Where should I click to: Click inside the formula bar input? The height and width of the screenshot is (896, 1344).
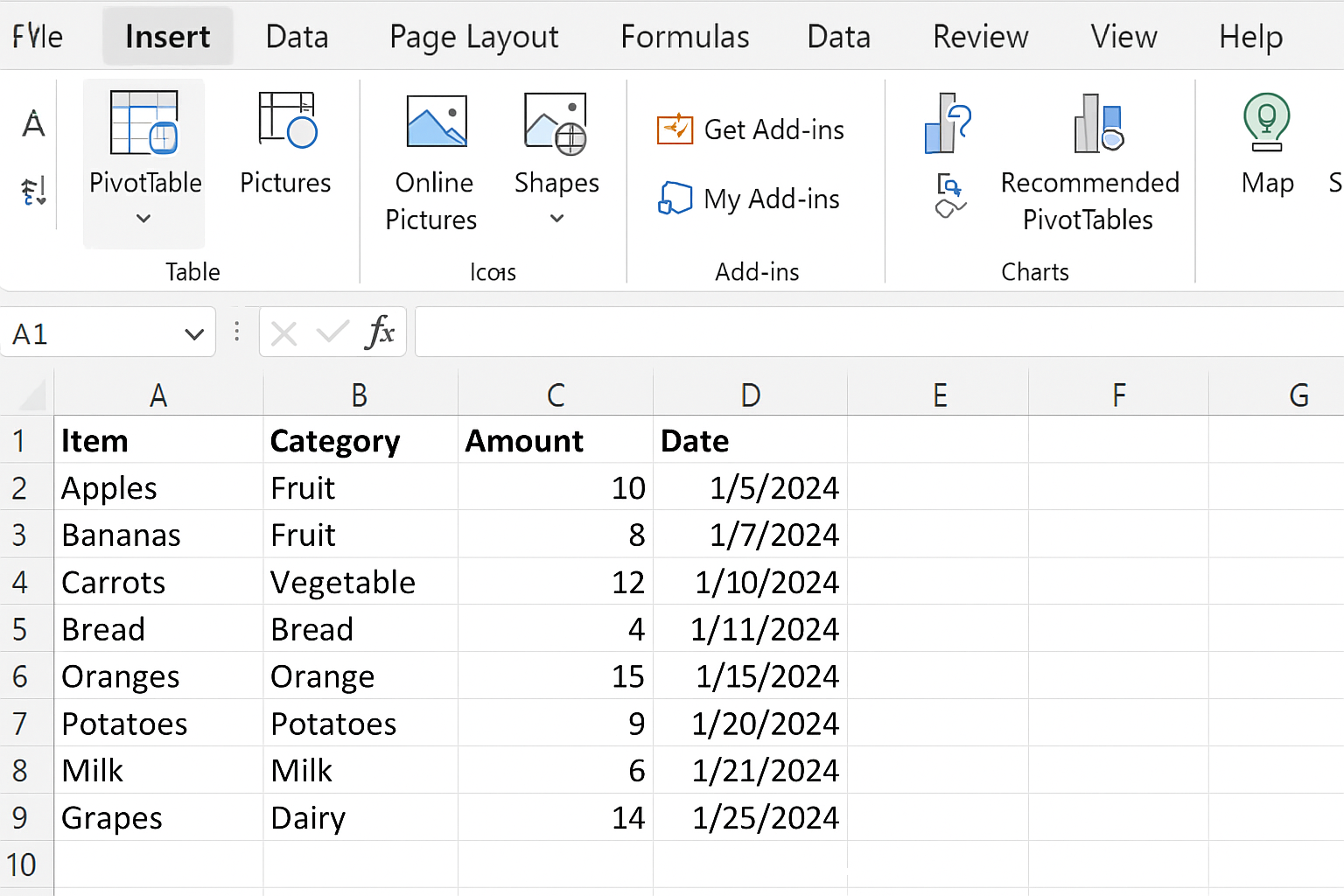tap(878, 332)
